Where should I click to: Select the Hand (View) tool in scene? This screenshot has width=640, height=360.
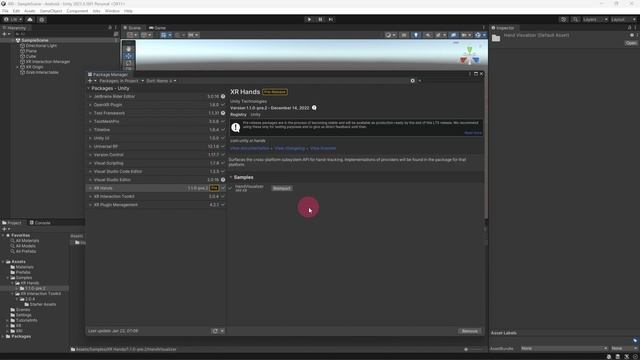point(129,49)
